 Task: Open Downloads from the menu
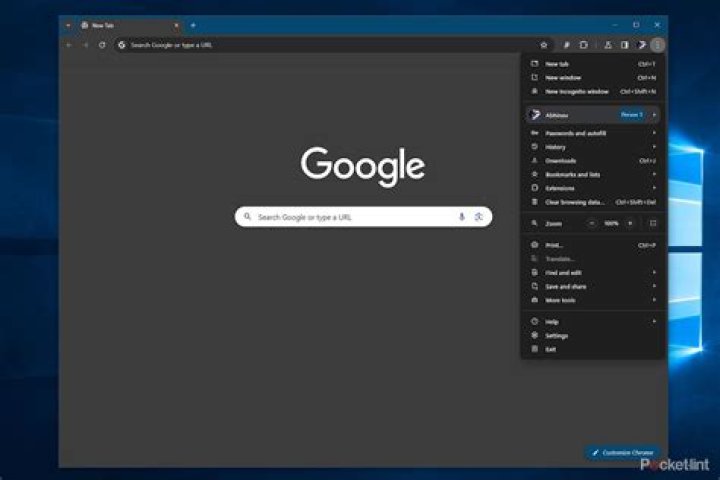[593, 161]
